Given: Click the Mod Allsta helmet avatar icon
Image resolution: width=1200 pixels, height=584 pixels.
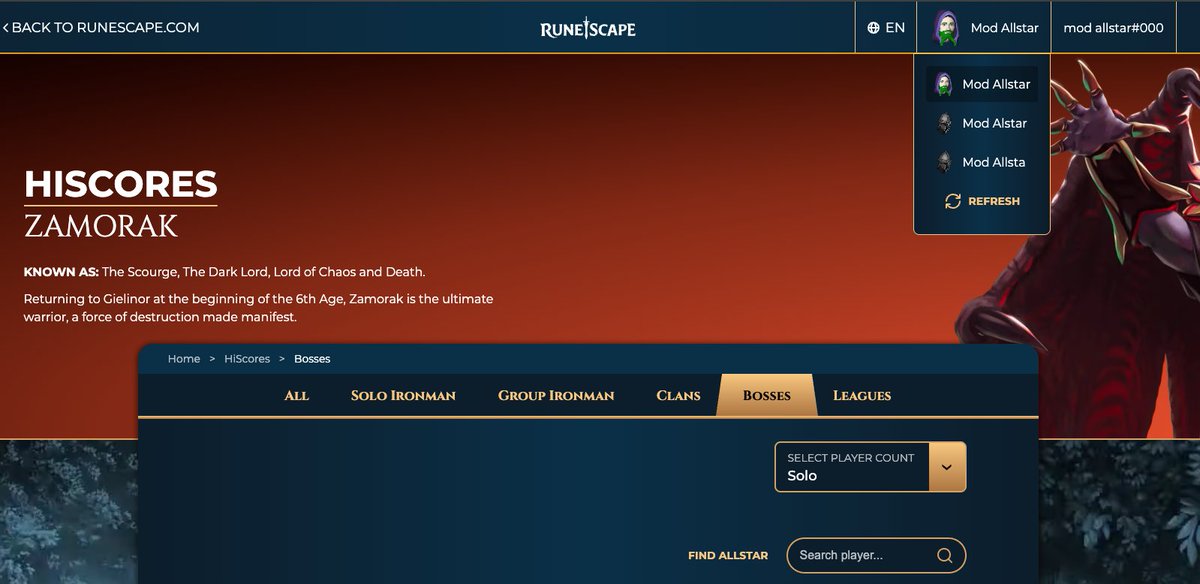Looking at the screenshot, I should point(943,162).
